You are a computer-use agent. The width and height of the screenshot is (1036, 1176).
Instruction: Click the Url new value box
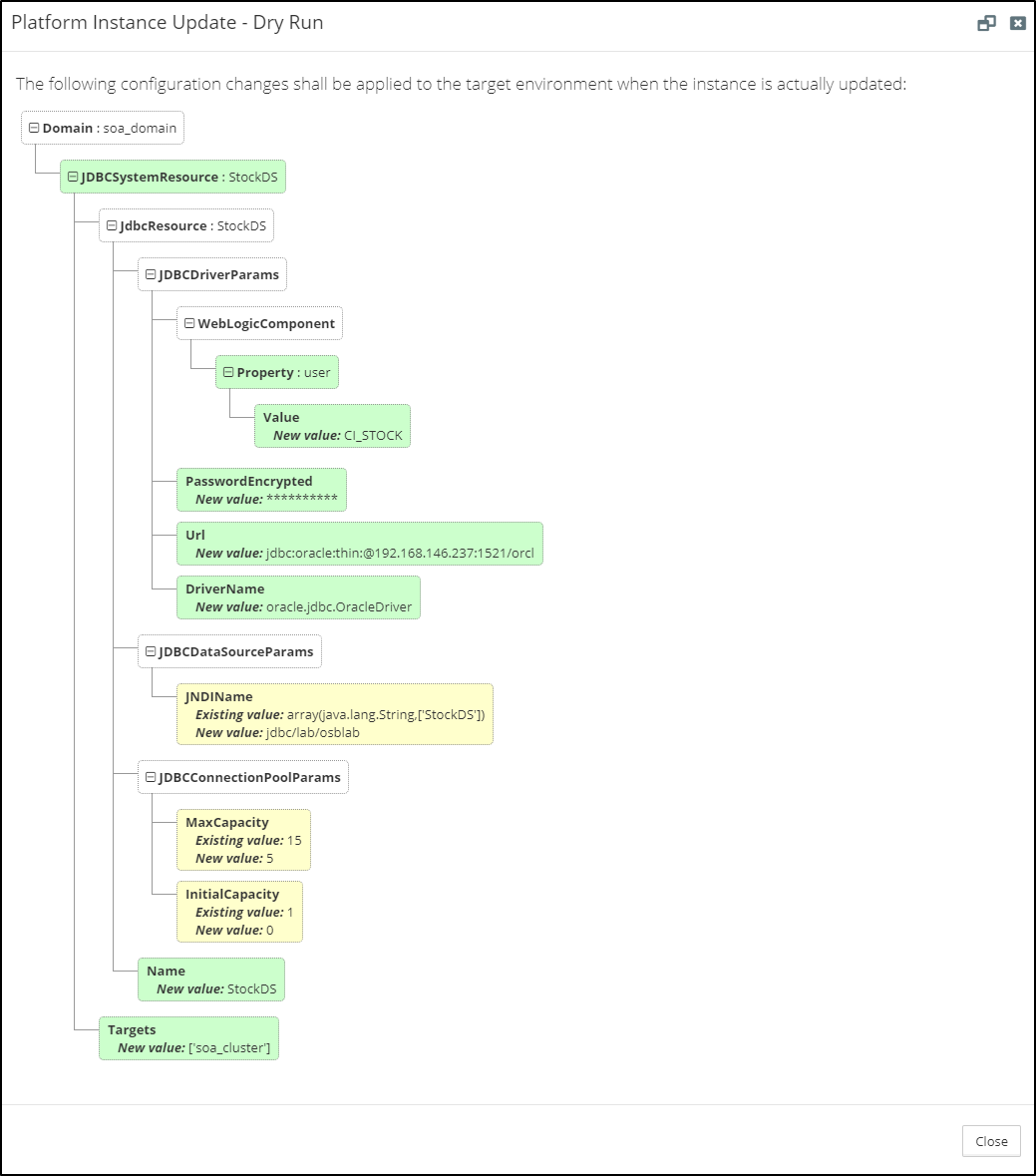(359, 544)
